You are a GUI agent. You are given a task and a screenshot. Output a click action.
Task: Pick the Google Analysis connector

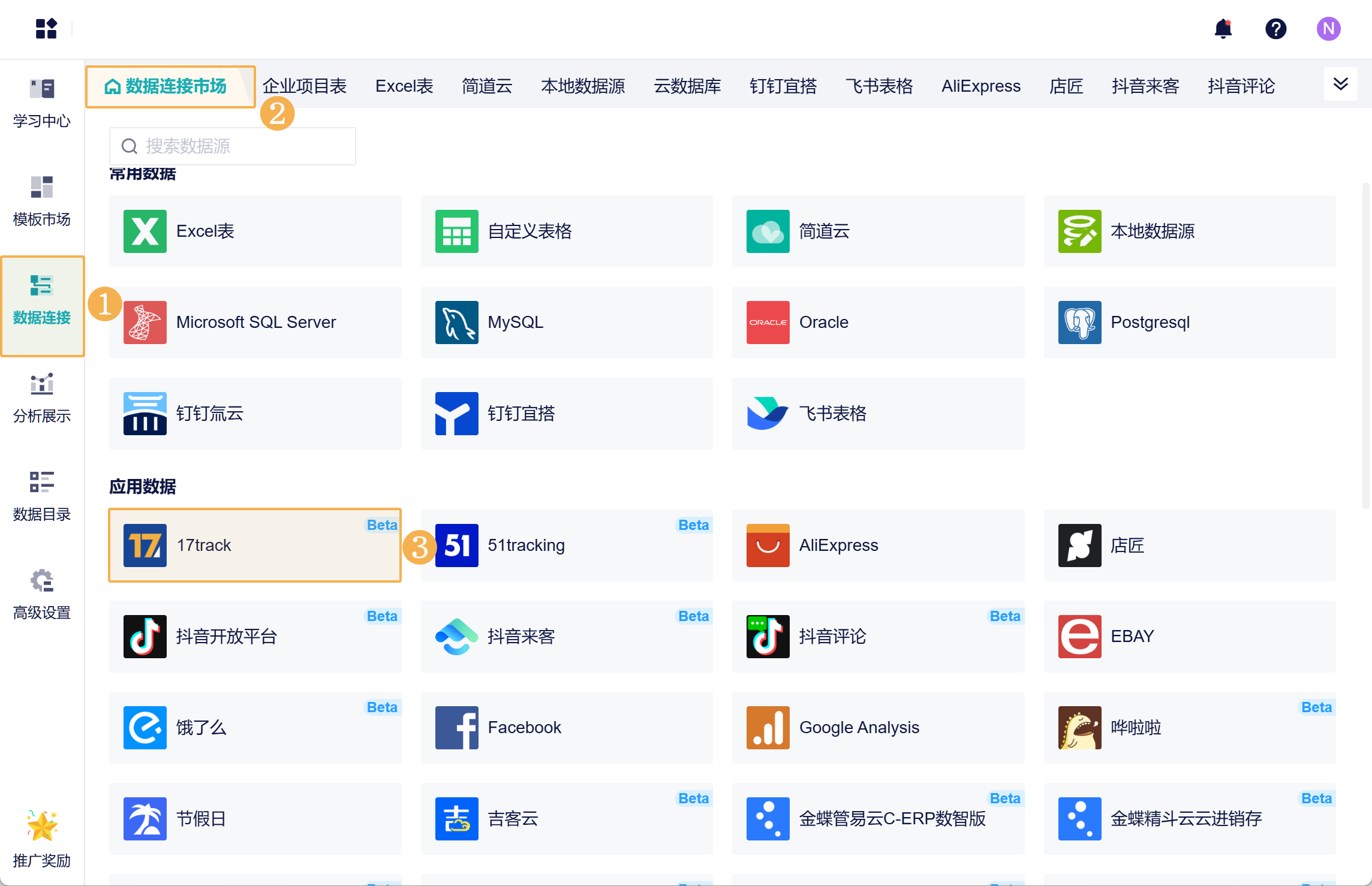pyautogui.click(x=878, y=727)
